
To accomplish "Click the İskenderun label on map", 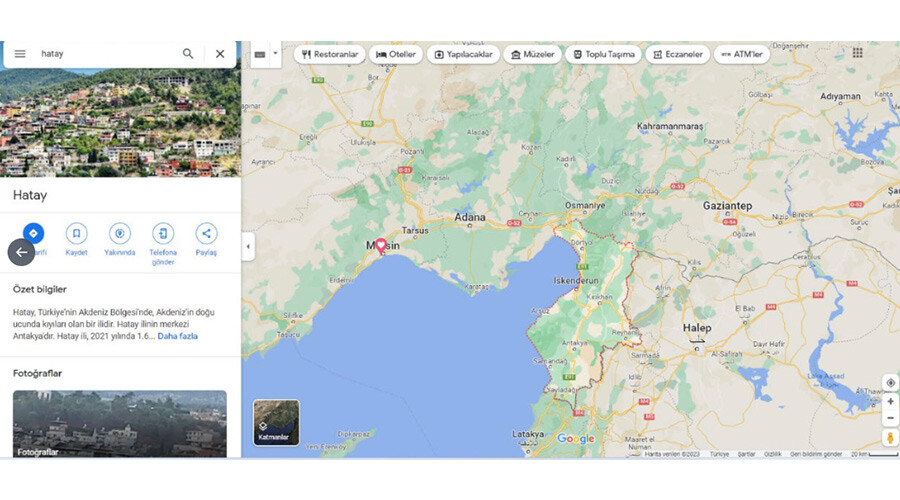I will point(576,281).
